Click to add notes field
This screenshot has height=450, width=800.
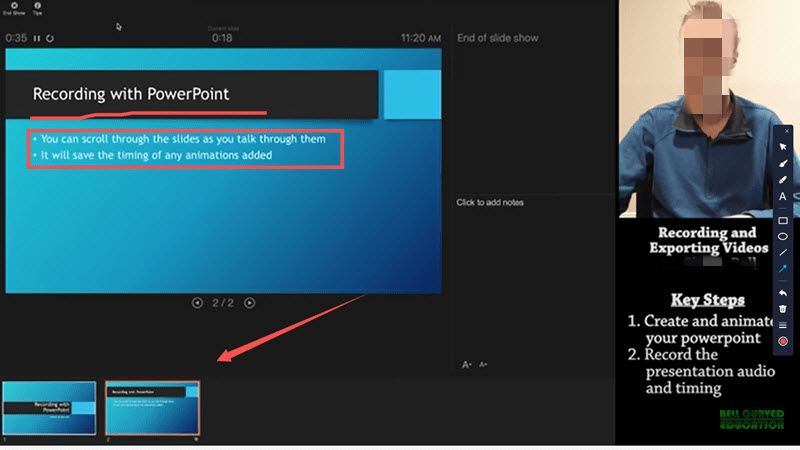point(490,203)
